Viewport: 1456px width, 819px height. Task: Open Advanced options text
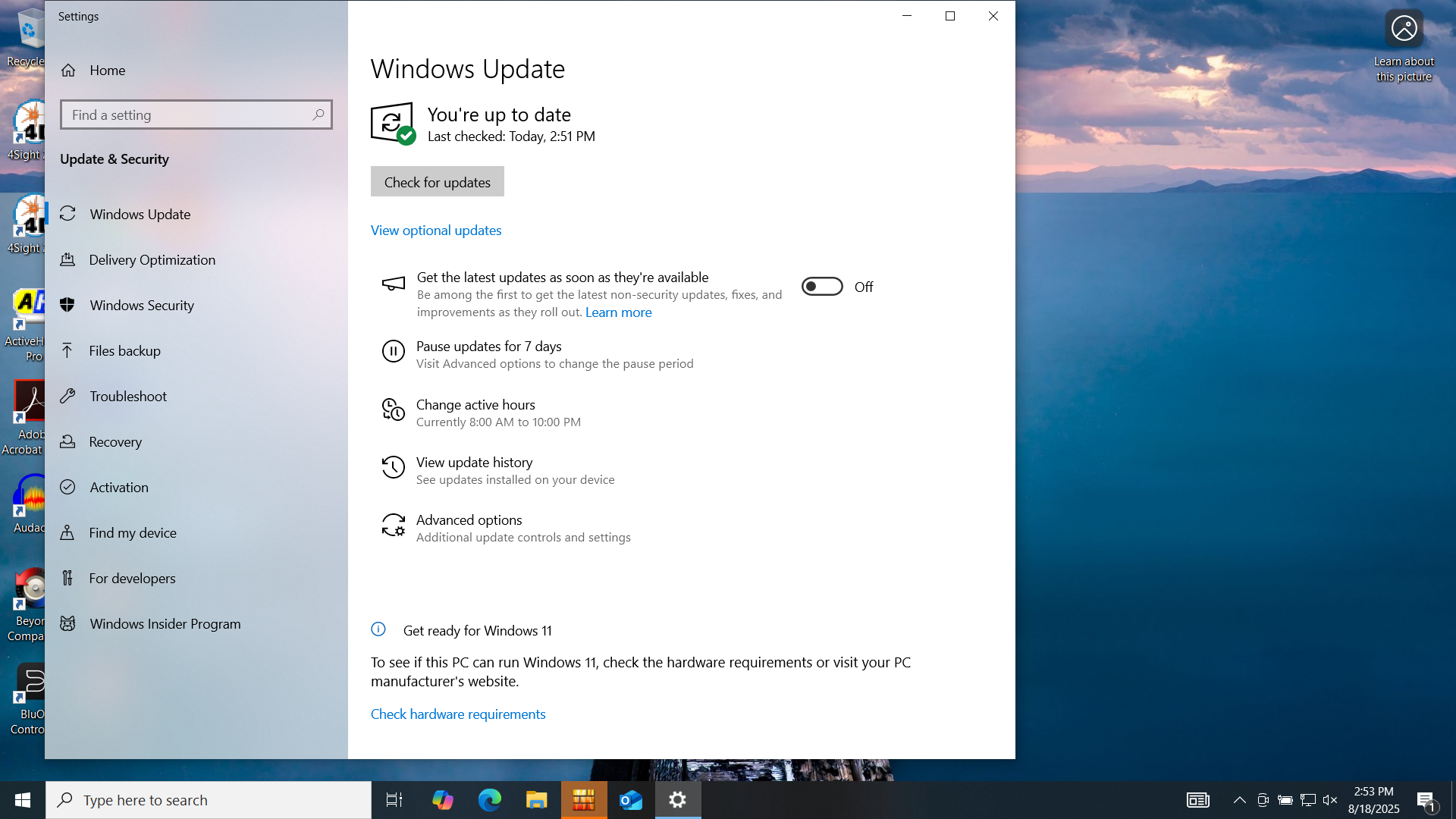coord(469,520)
